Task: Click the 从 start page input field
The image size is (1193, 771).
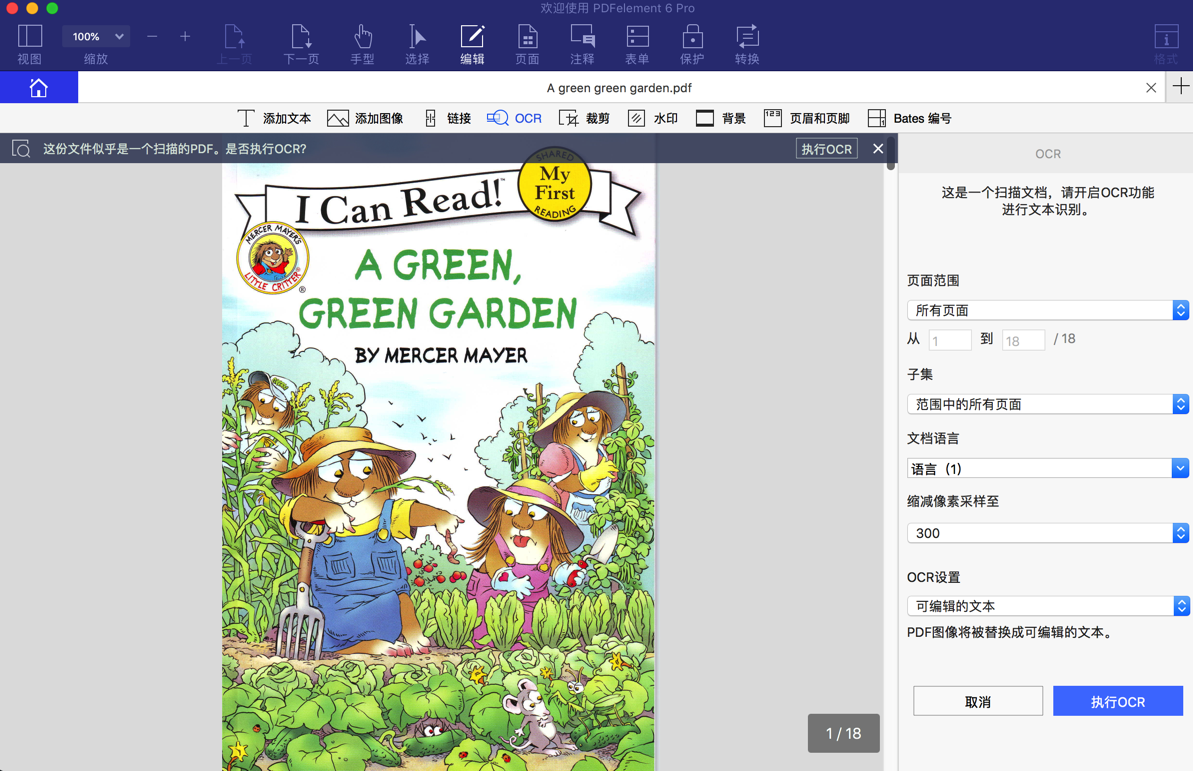Action: click(950, 340)
